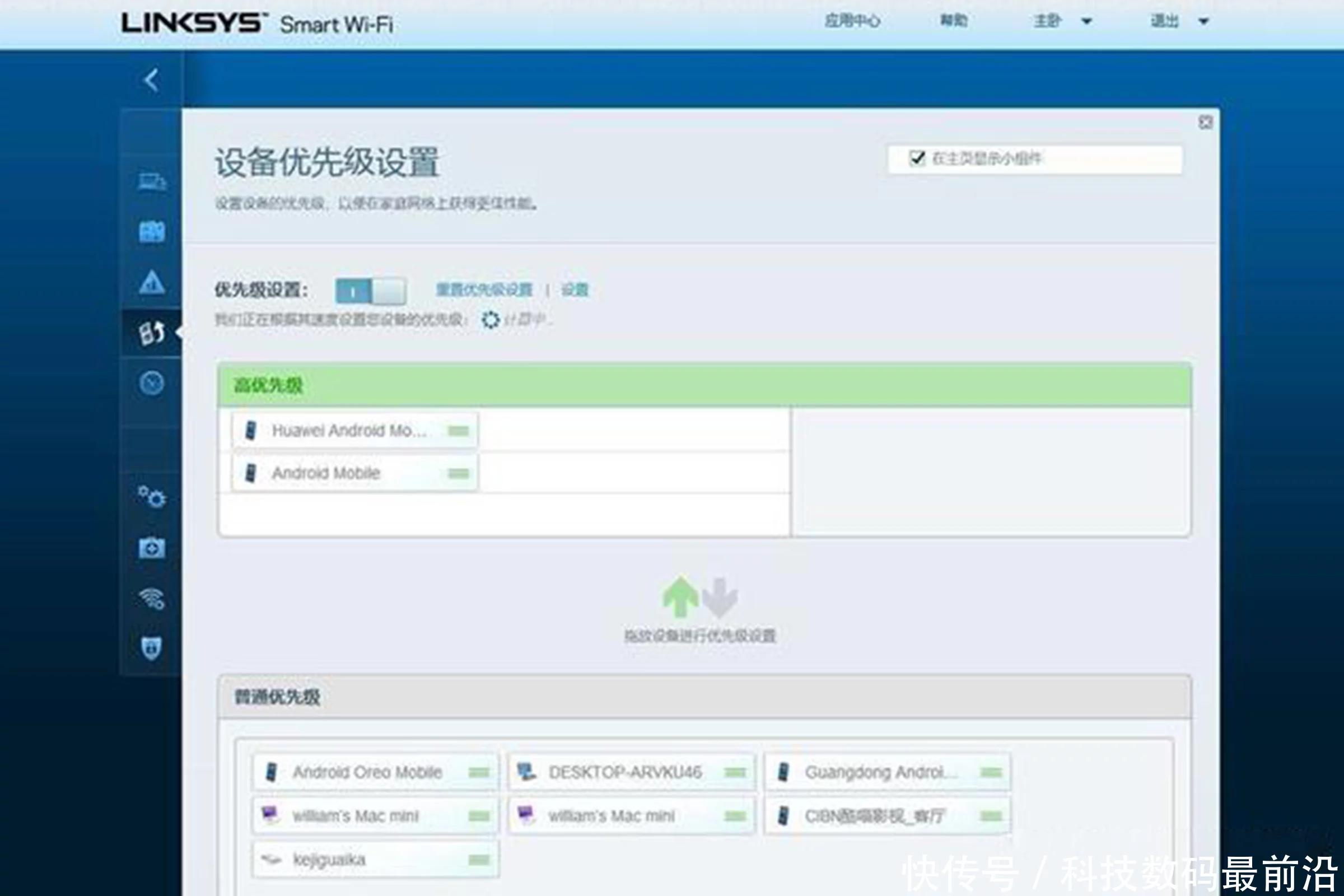Select the external storage camera icon
Viewport: 1344px width, 896px height.
tap(151, 549)
